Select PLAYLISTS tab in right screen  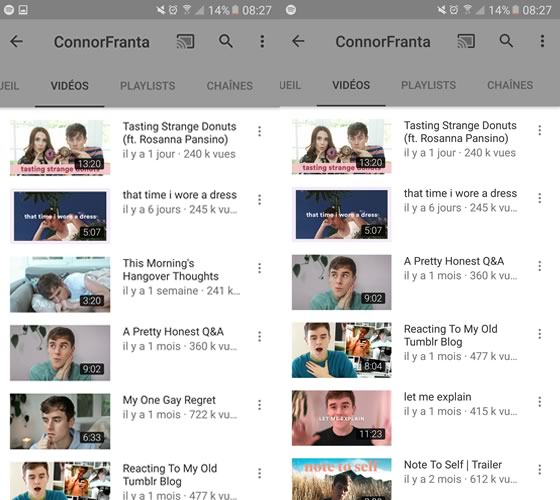point(429,85)
